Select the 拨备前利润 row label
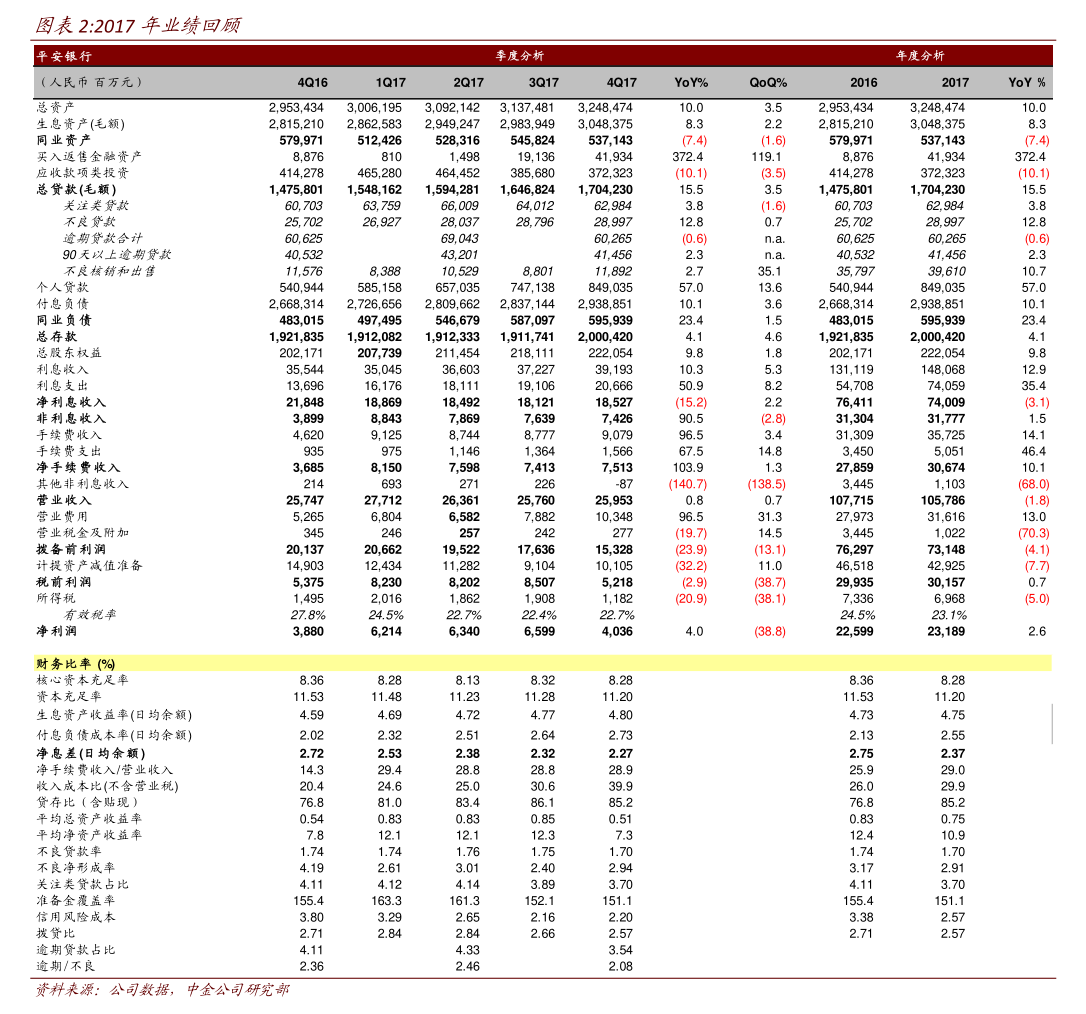This screenshot has height=1014, width=1086. (x=71, y=549)
